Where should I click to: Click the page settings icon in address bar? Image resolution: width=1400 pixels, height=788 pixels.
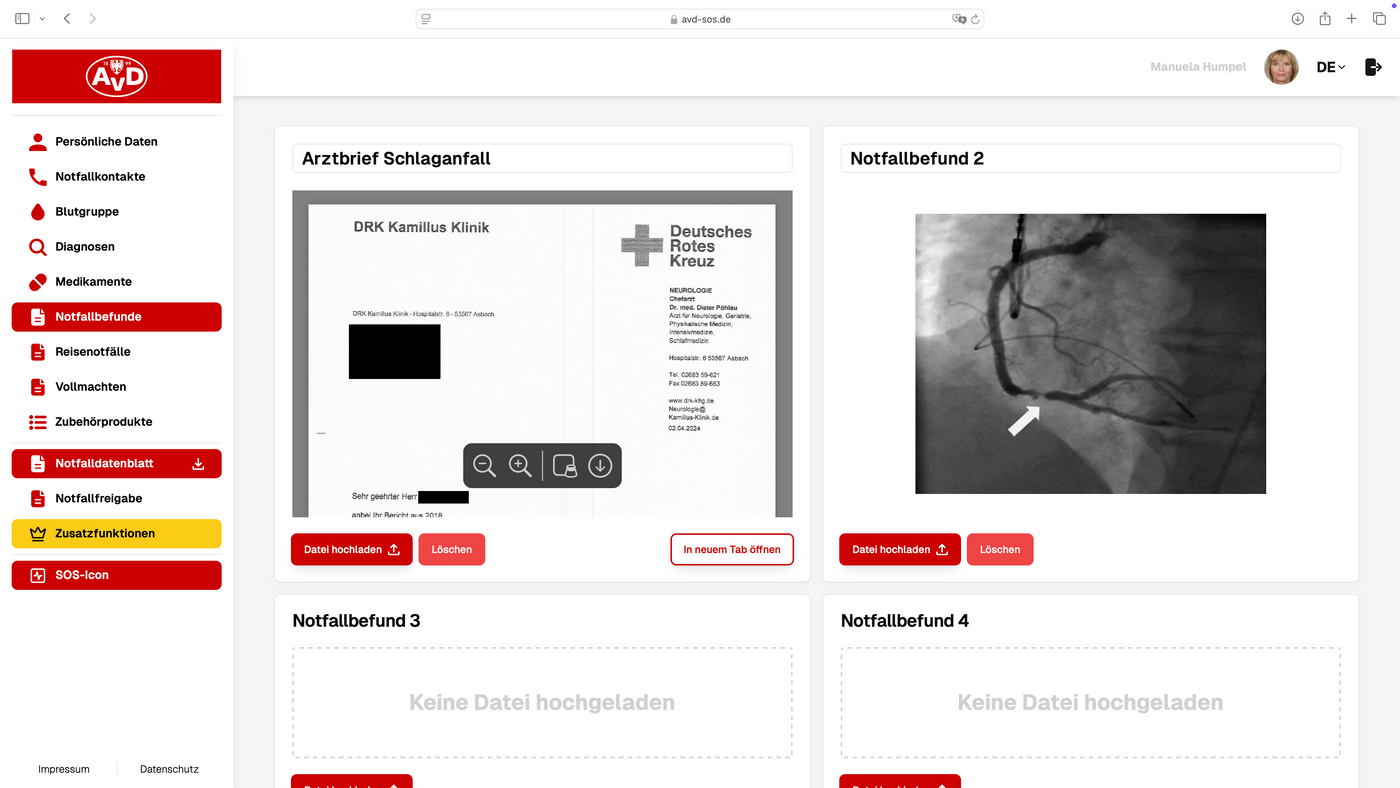(426, 19)
